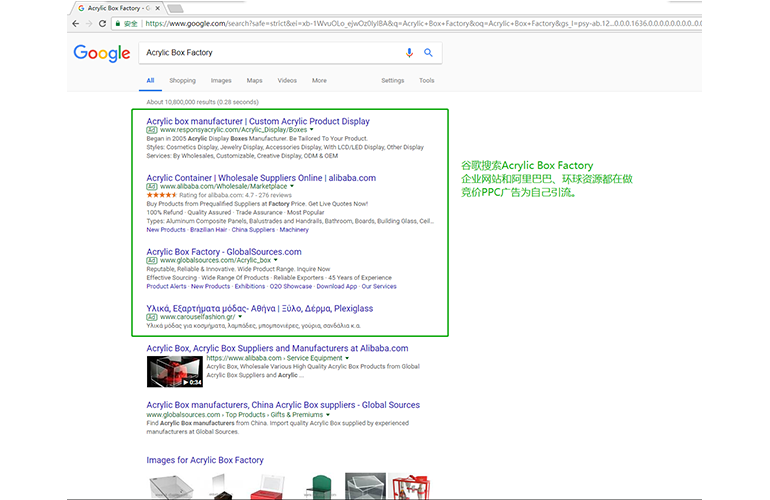Click the blue search magnifier icon
The image size is (770, 500).
coord(428,53)
